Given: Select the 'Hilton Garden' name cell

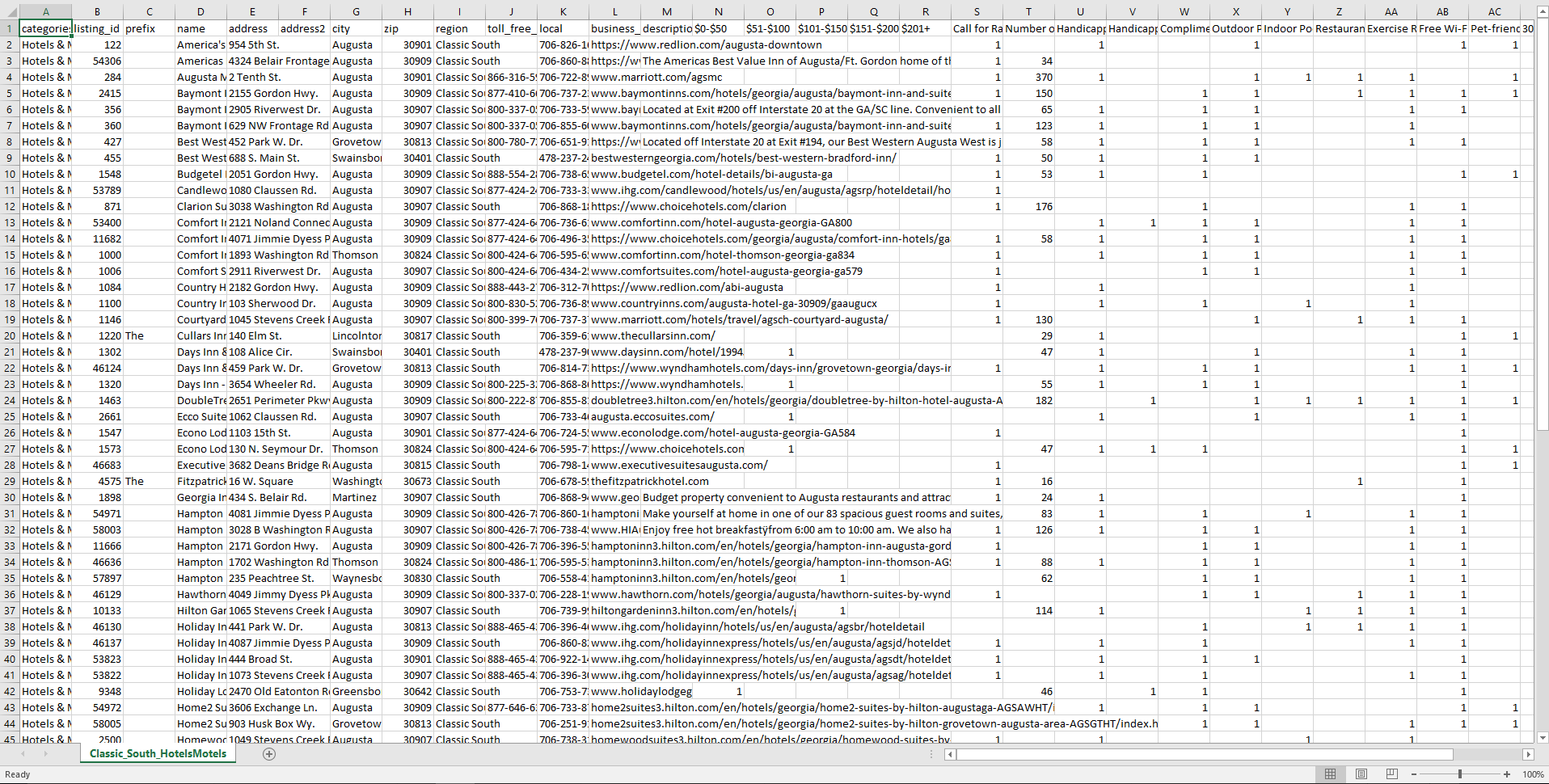Looking at the screenshot, I should coord(200,610).
